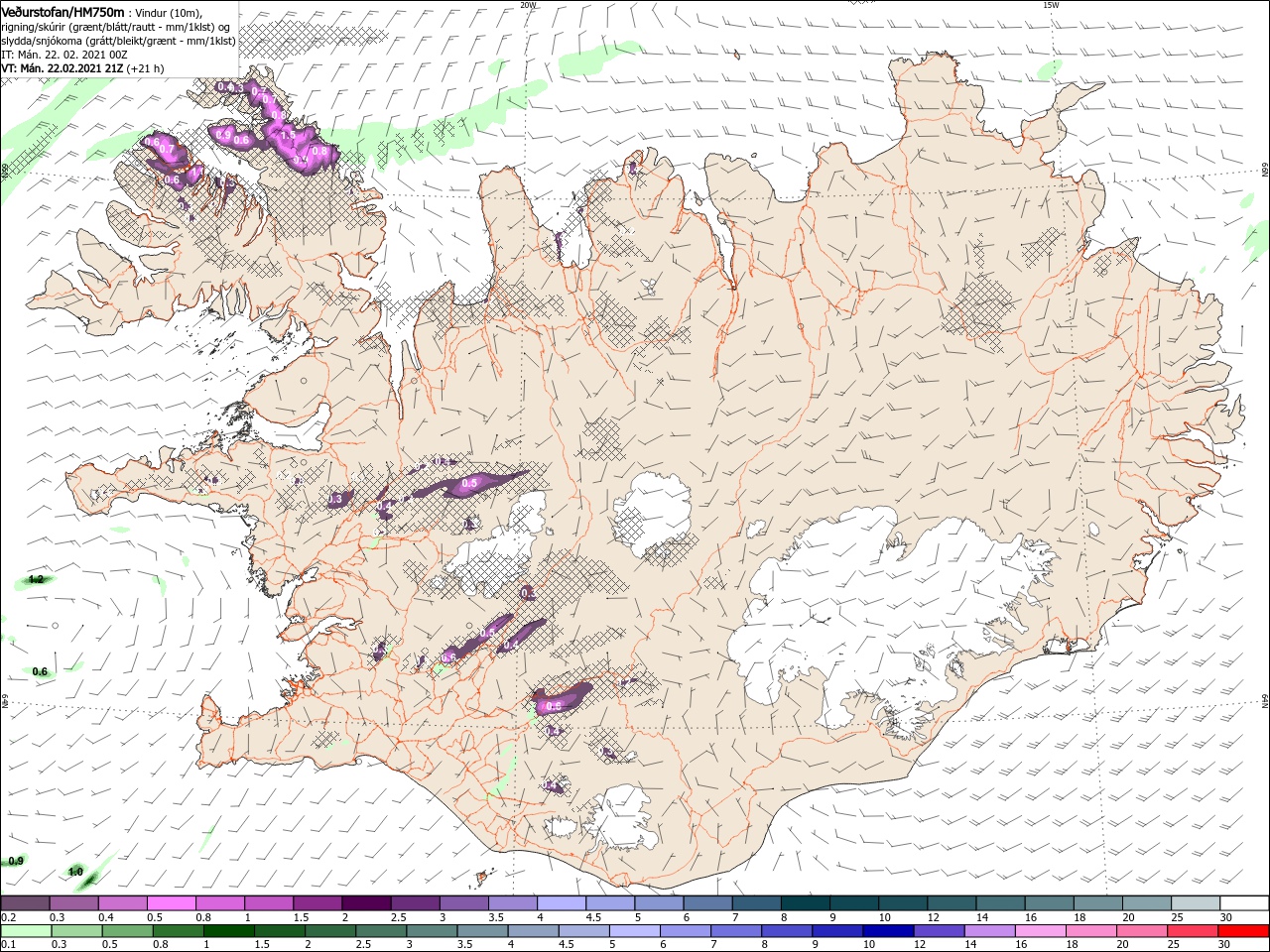Click the '15W' longitude label
The width and height of the screenshot is (1270, 952).
1051,4
